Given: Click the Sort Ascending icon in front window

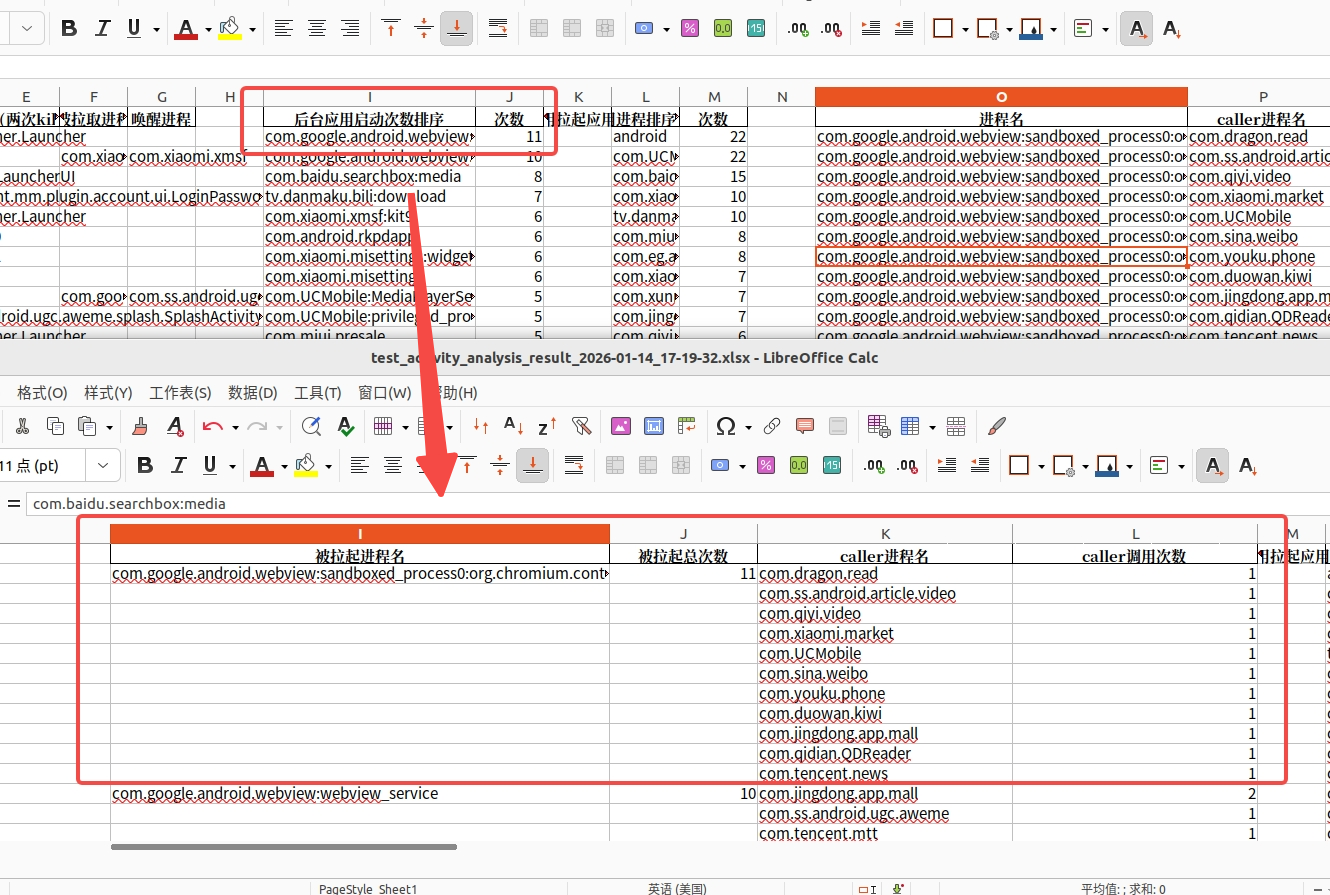Looking at the screenshot, I should 514,427.
